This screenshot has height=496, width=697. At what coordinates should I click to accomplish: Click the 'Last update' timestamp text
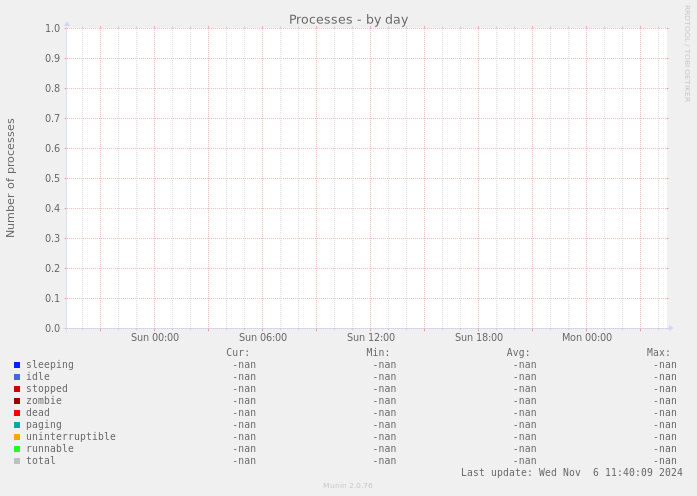pyautogui.click(x=572, y=472)
